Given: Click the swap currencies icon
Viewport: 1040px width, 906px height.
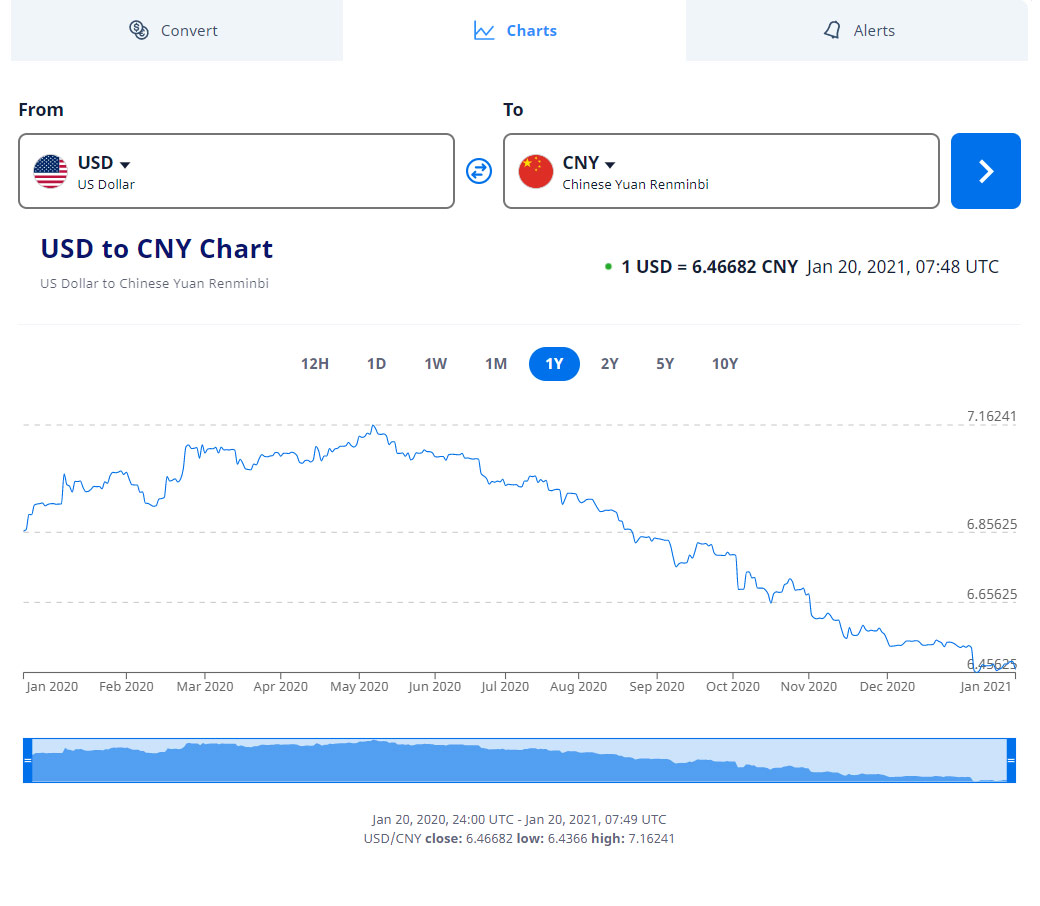Looking at the screenshot, I should pyautogui.click(x=479, y=171).
